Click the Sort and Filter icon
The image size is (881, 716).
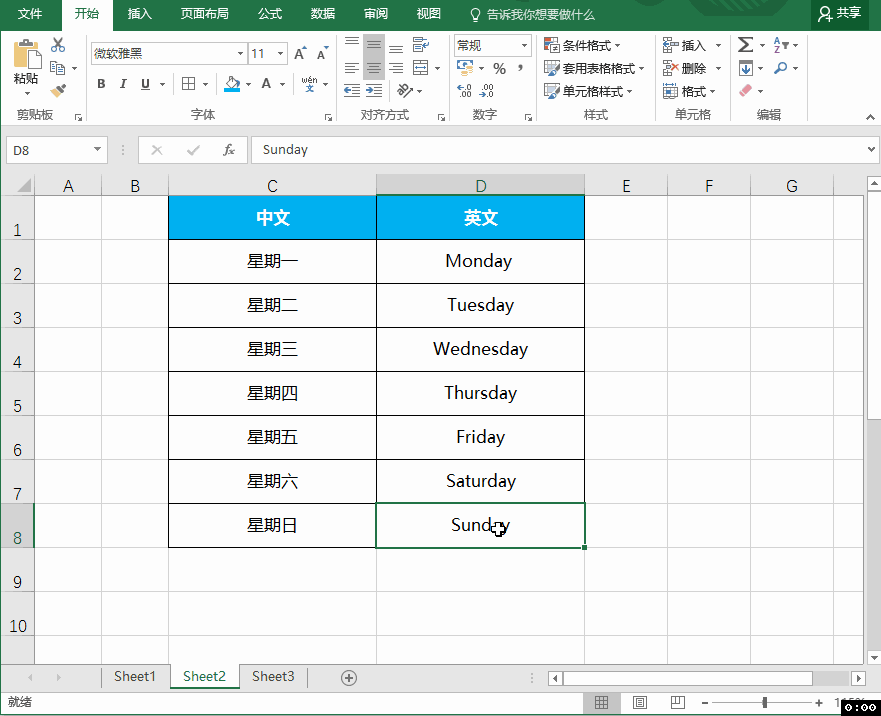pyautogui.click(x=782, y=44)
